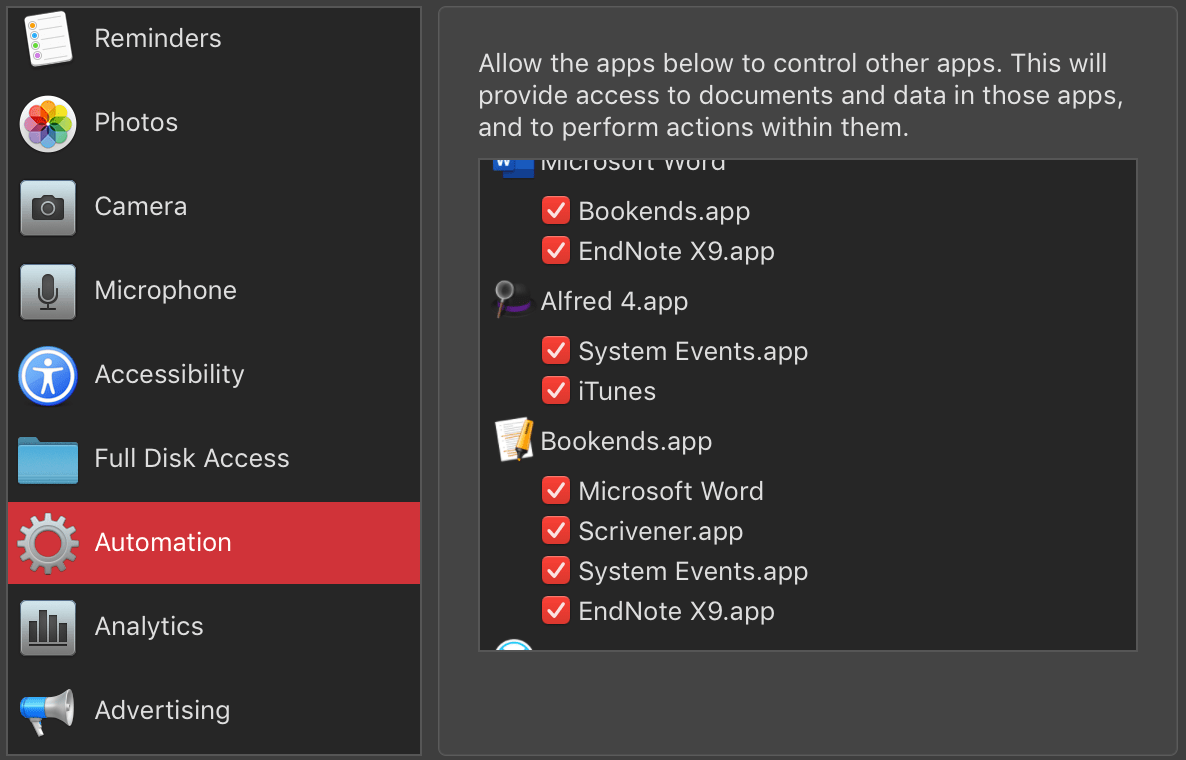Viewport: 1186px width, 760px height.
Task: Click the Reminders list icon
Action: pyautogui.click(x=48, y=39)
